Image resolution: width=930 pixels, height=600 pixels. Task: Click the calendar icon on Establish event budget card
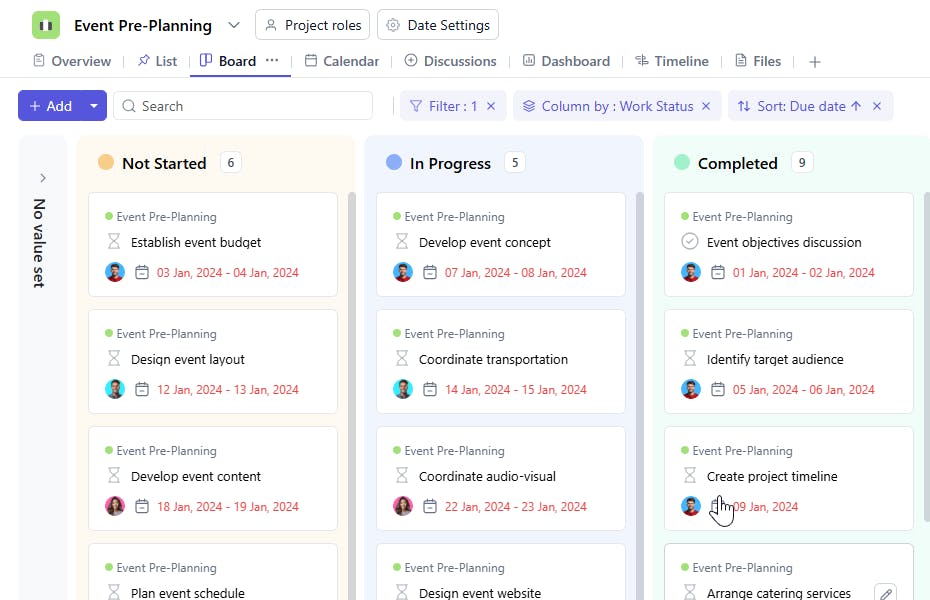click(x=142, y=272)
